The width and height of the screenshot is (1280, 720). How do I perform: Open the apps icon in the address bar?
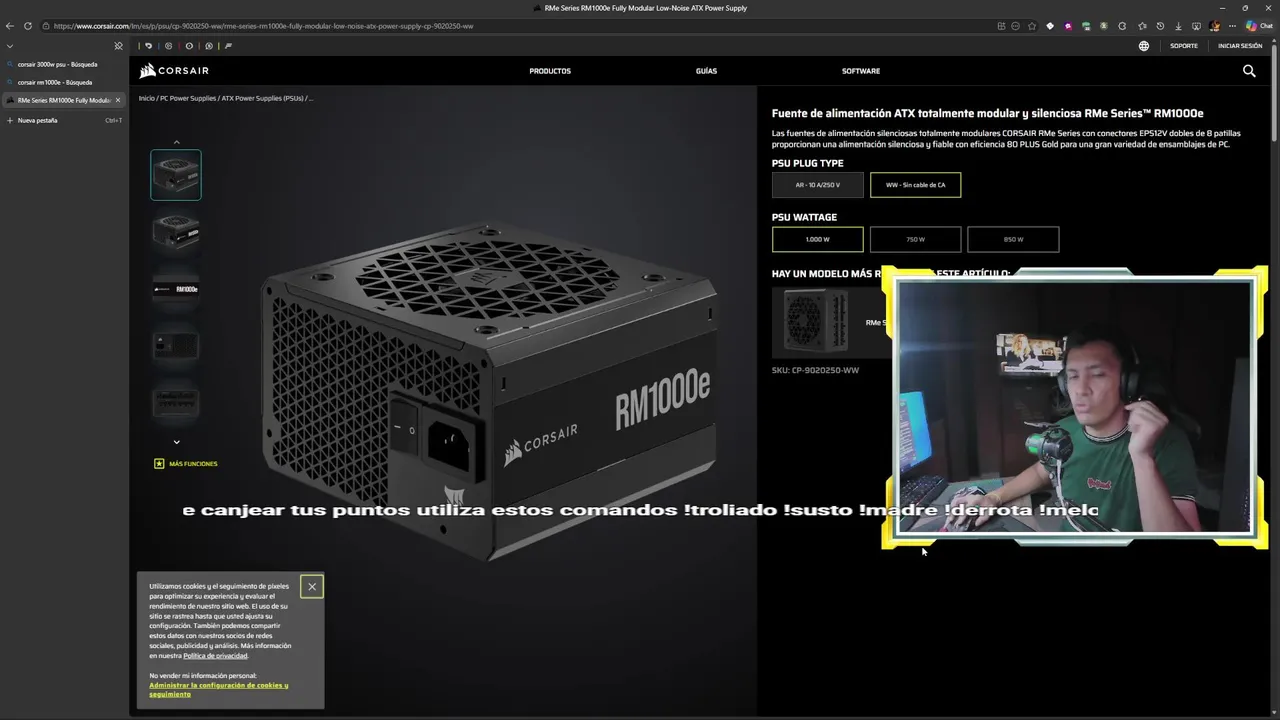coord(1001,26)
